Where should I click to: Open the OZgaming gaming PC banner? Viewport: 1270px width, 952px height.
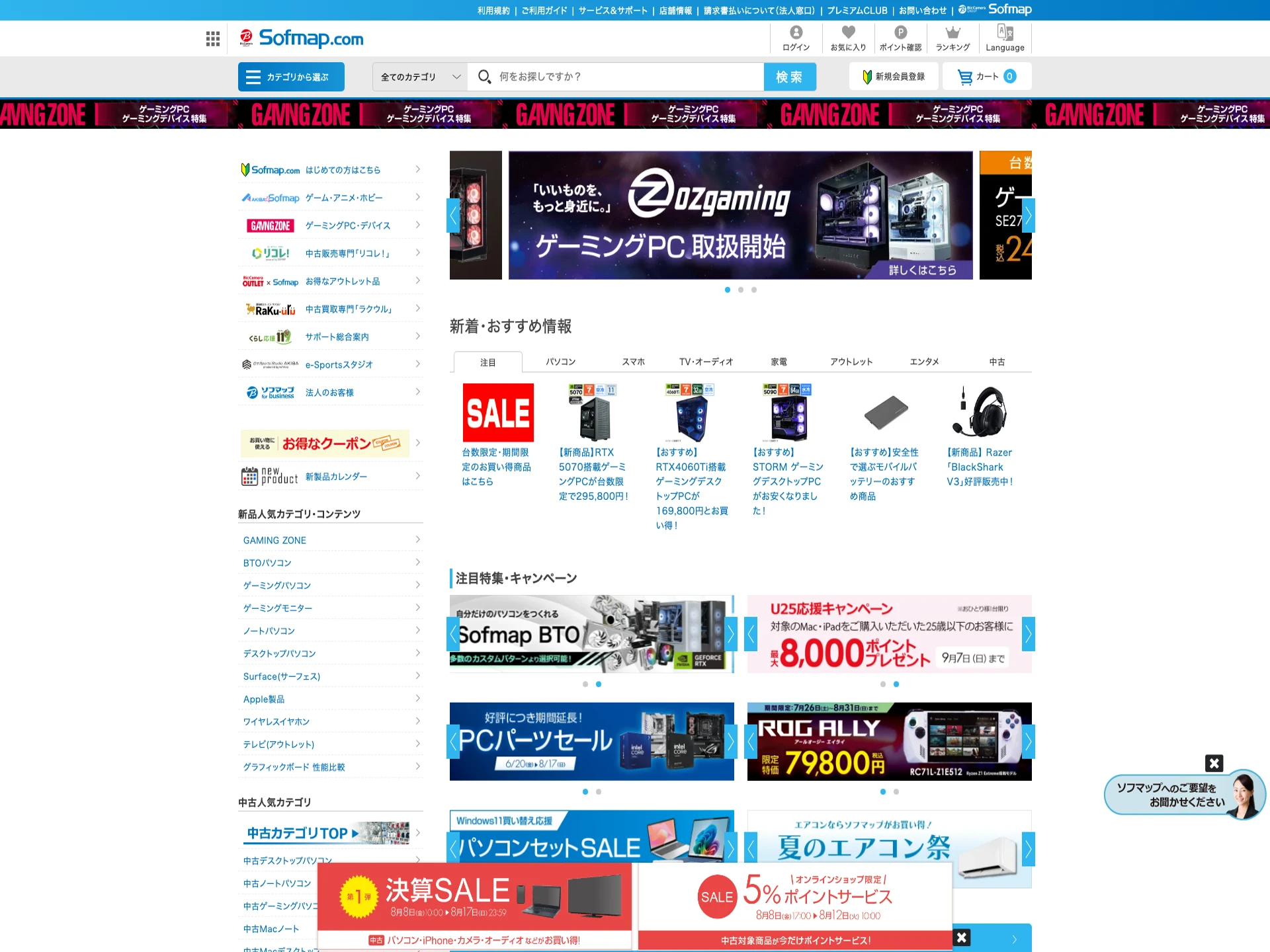(x=741, y=216)
